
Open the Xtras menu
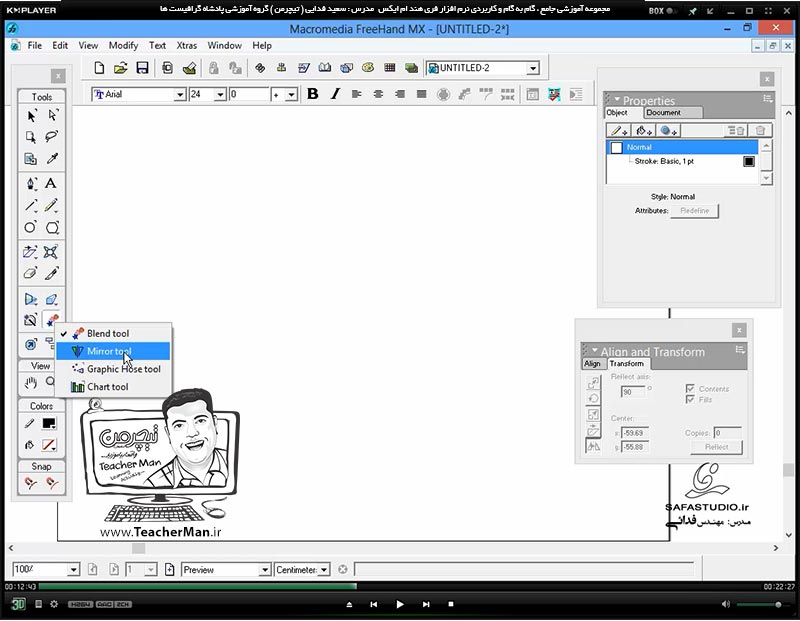pyautogui.click(x=187, y=45)
